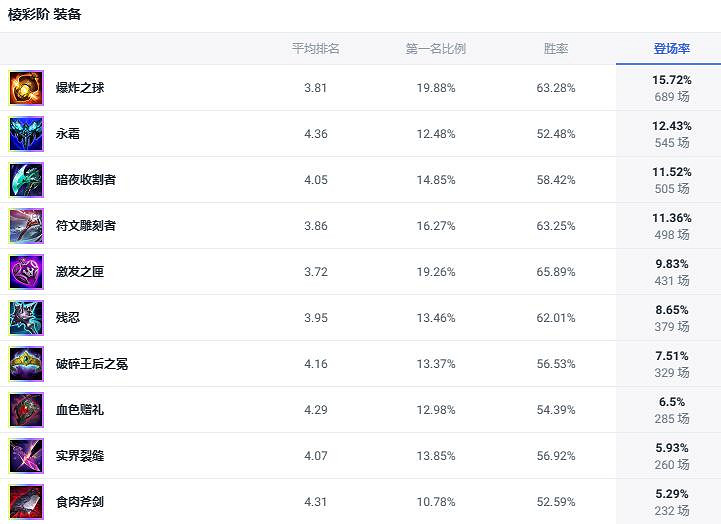Click the 实界裂隙 item icon
The height and width of the screenshot is (524, 721).
tap(26, 456)
